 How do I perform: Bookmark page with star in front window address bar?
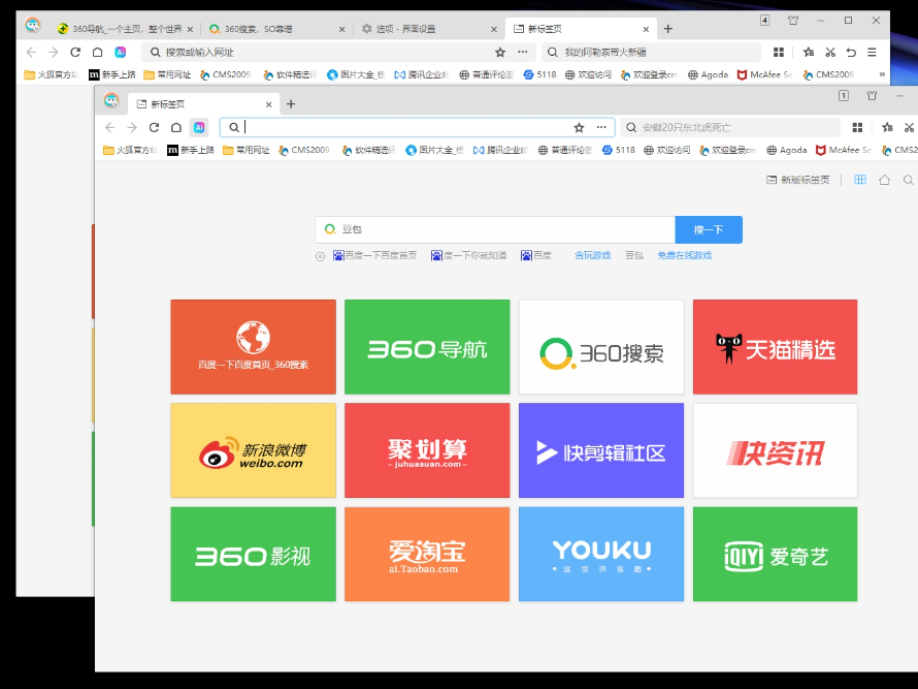tap(579, 127)
